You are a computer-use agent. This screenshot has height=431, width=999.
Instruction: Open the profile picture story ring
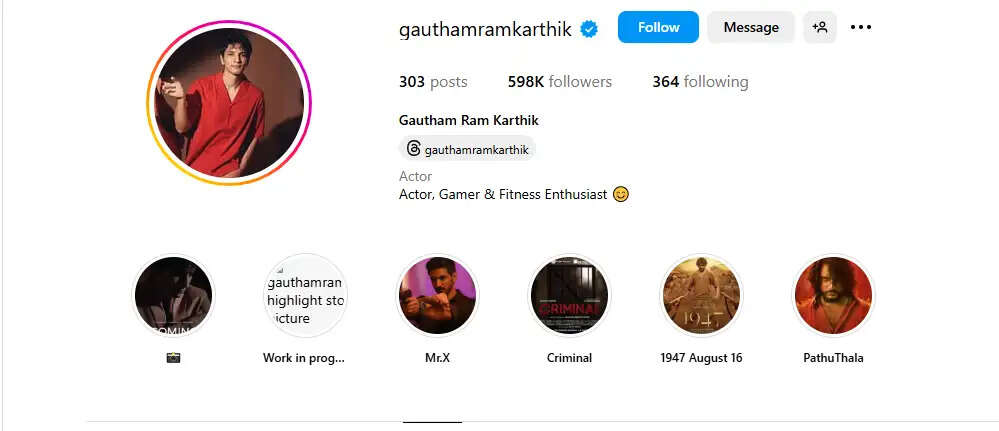point(229,103)
